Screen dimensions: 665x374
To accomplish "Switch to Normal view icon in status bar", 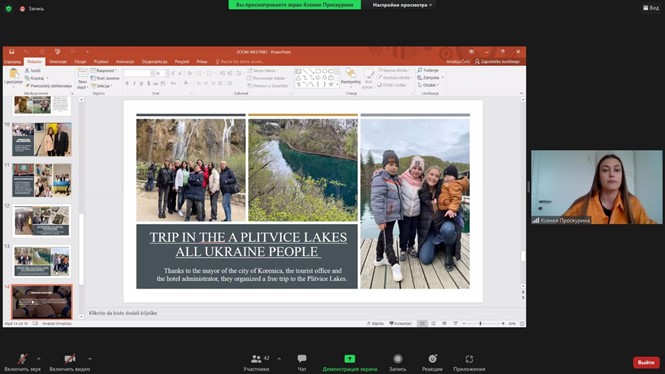I will tap(422, 324).
